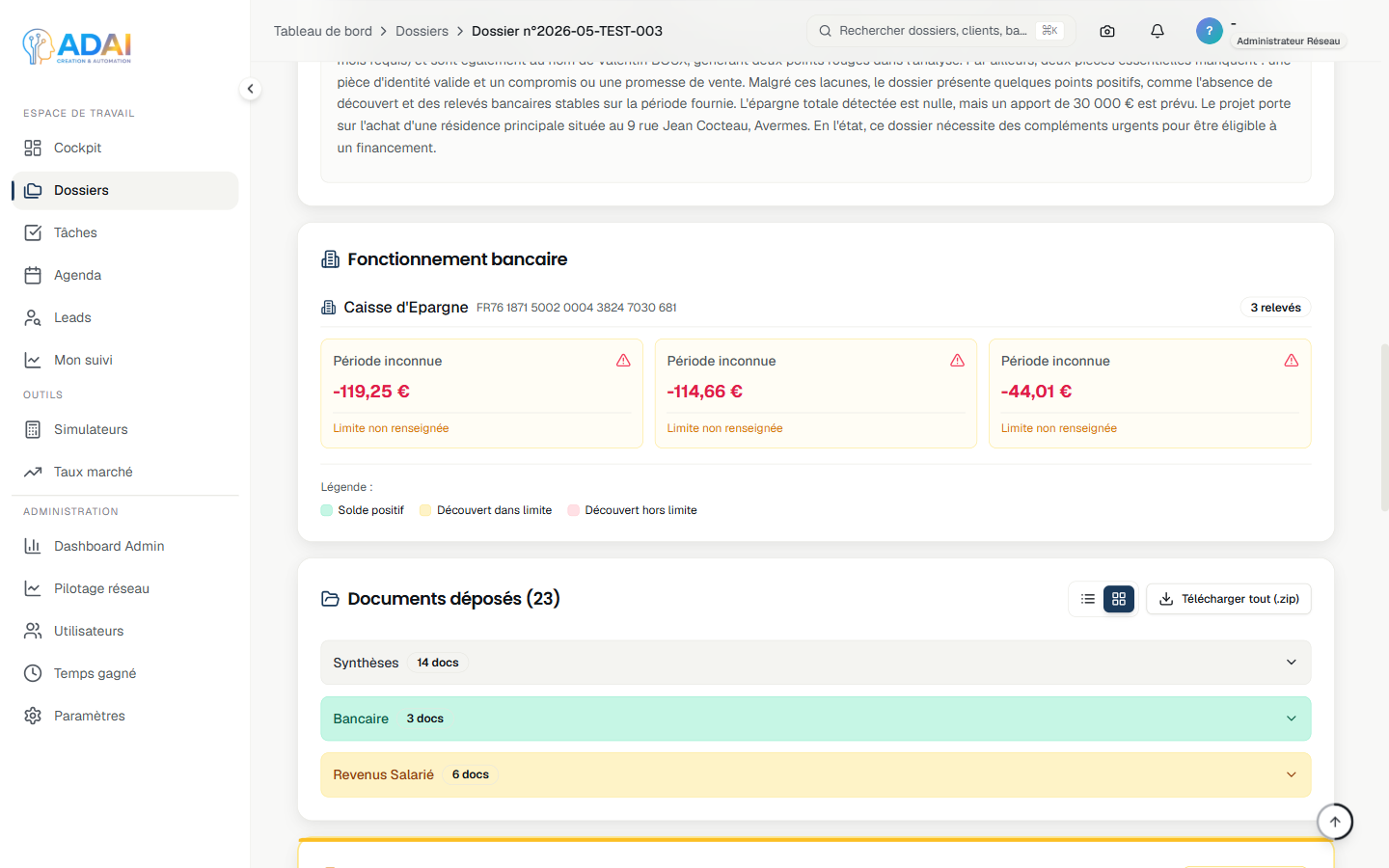Click the Simulateurs calculator icon
The image size is (1389, 868).
click(33, 429)
